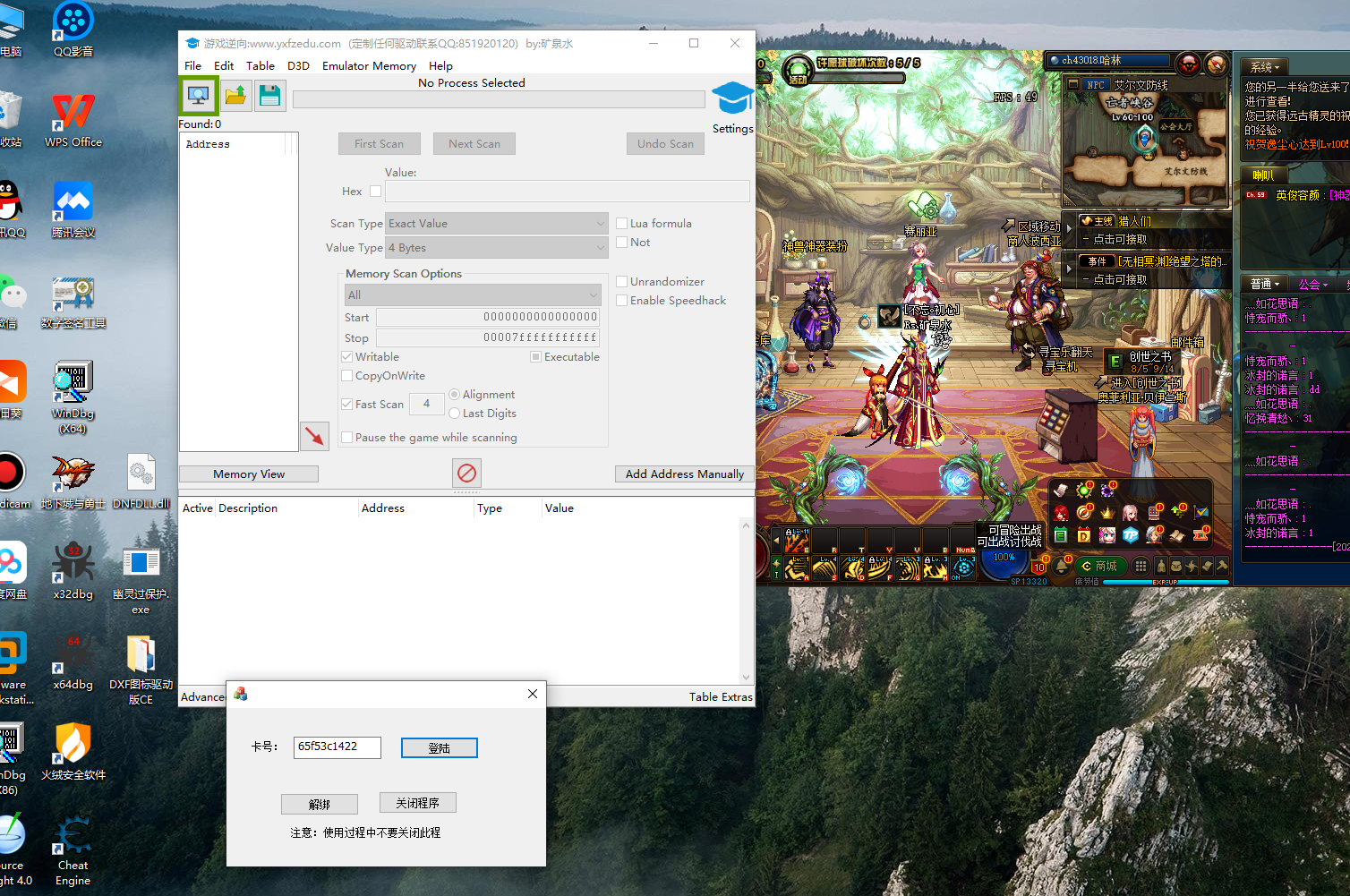Expand the 公会 chat channel dropdown
The width and height of the screenshot is (1350, 896).
(x=1313, y=284)
